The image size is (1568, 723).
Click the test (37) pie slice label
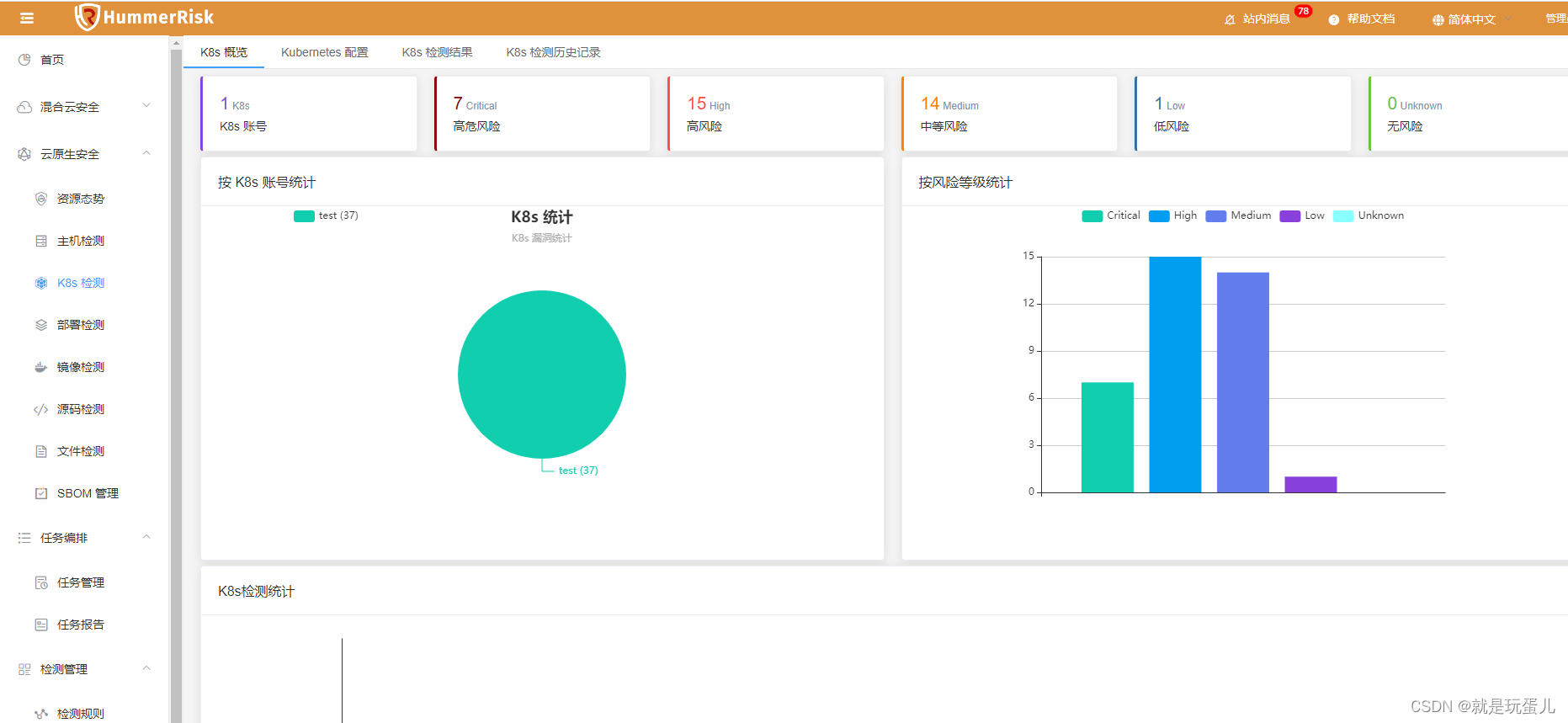pos(578,470)
